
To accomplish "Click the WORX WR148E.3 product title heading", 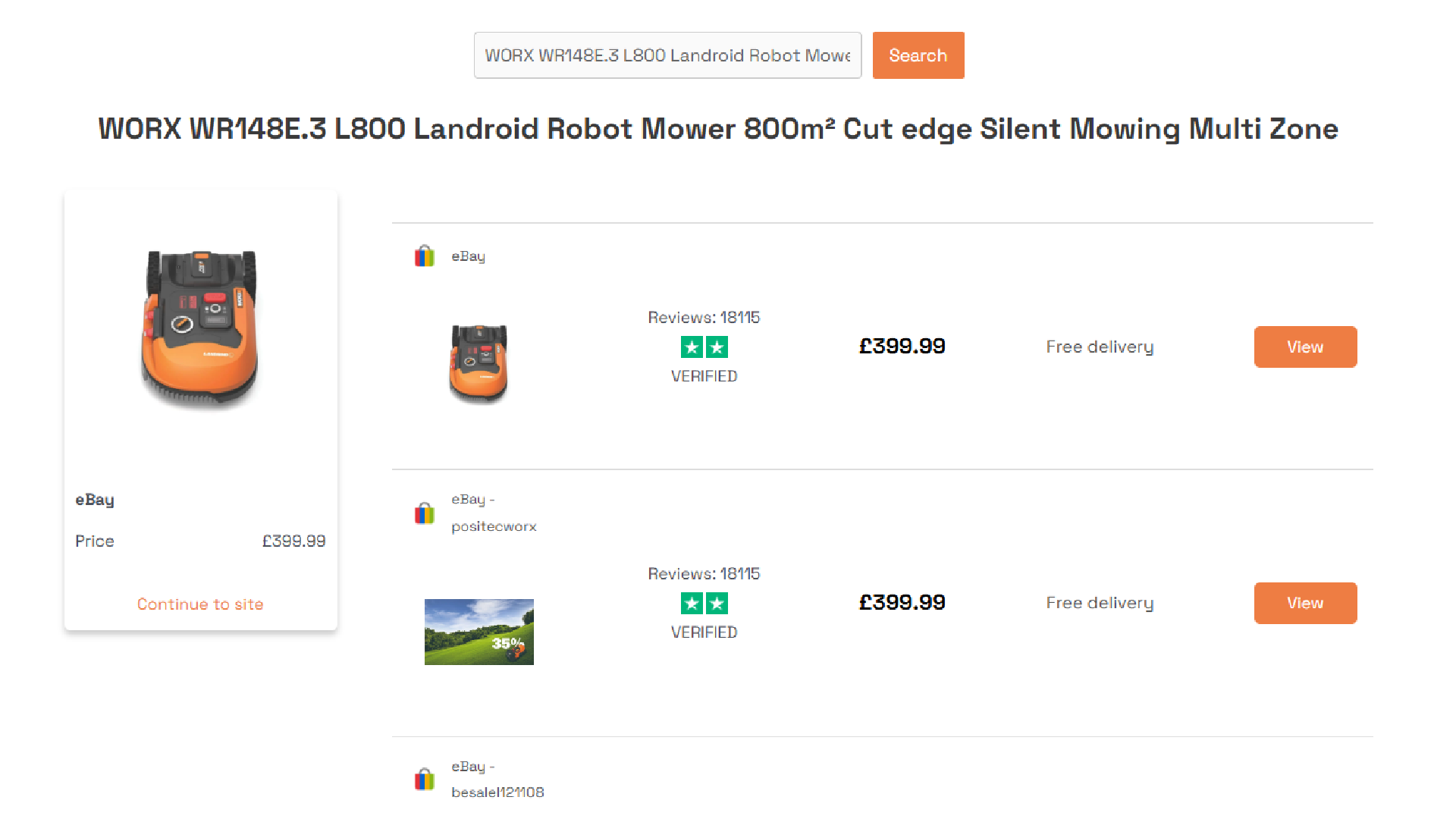I will [718, 129].
